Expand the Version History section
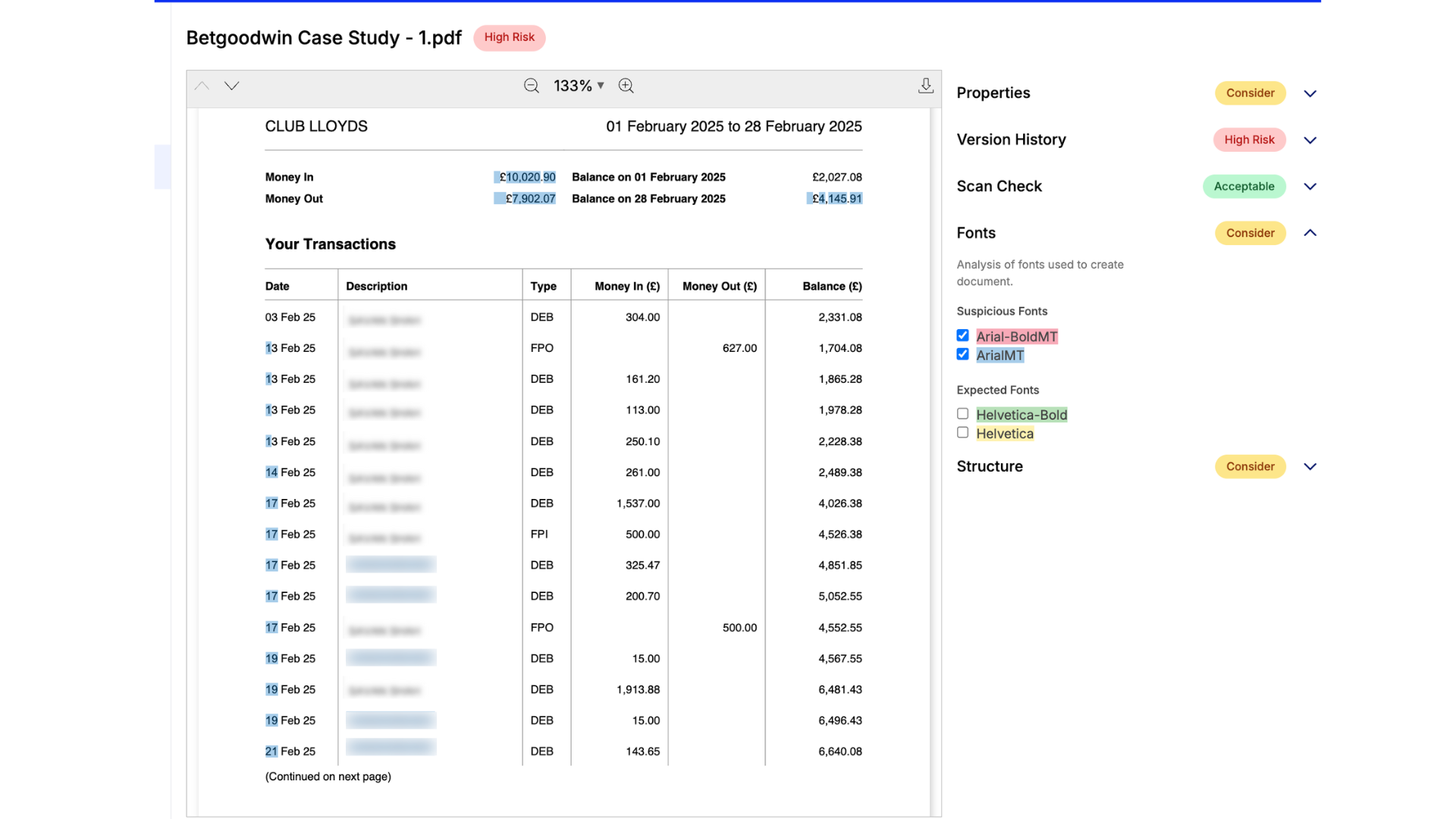Screen dimensions: 1456x819 pos(1310,140)
